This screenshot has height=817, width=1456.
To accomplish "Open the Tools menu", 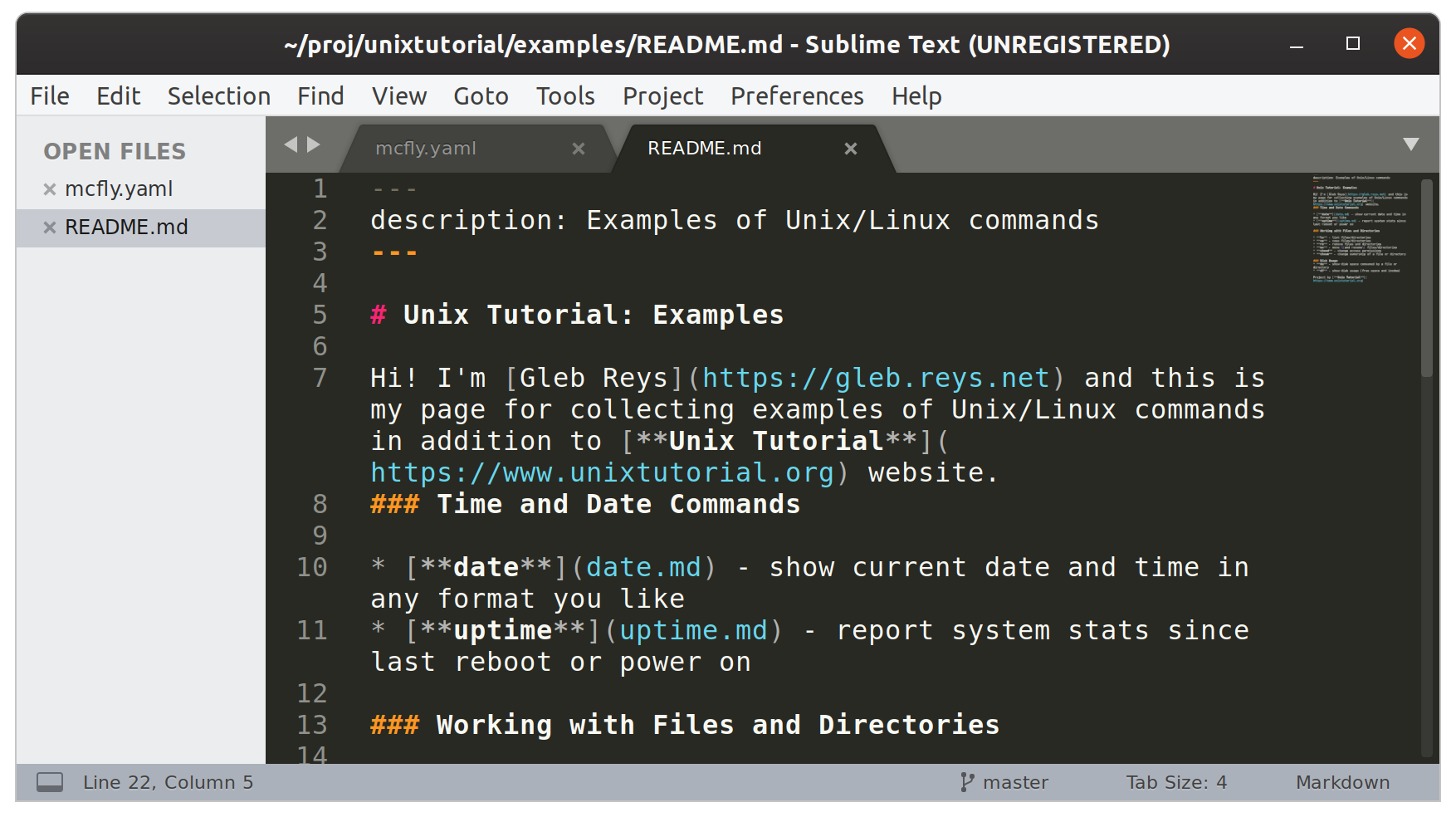I will (x=565, y=96).
